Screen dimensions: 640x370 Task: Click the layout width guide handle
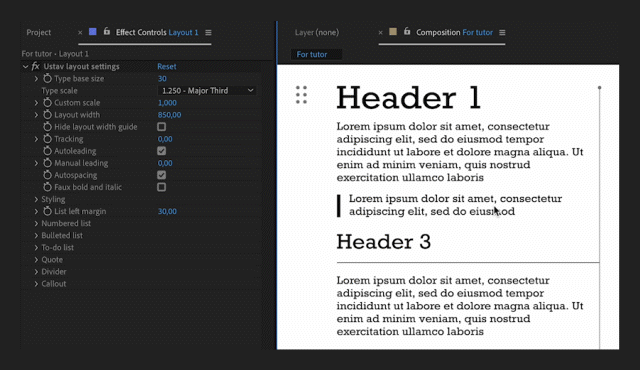(599, 88)
